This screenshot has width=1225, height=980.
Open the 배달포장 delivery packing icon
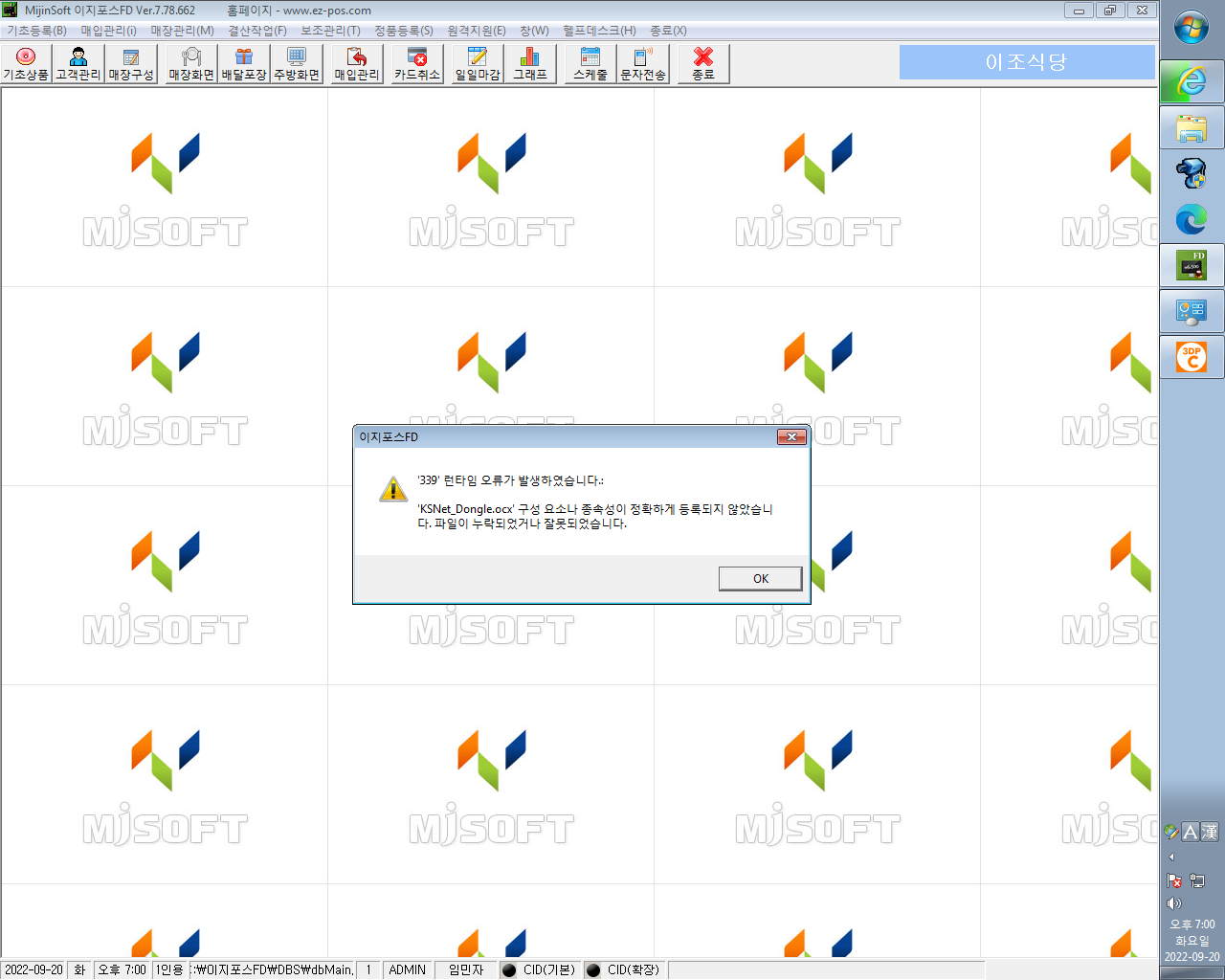tap(244, 63)
